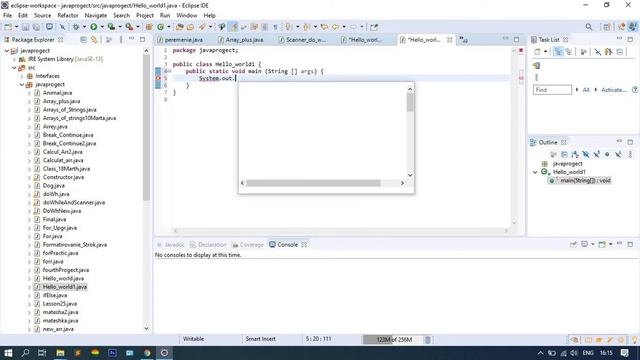
Task: Click Display Selected Console icon
Action: coord(584,244)
